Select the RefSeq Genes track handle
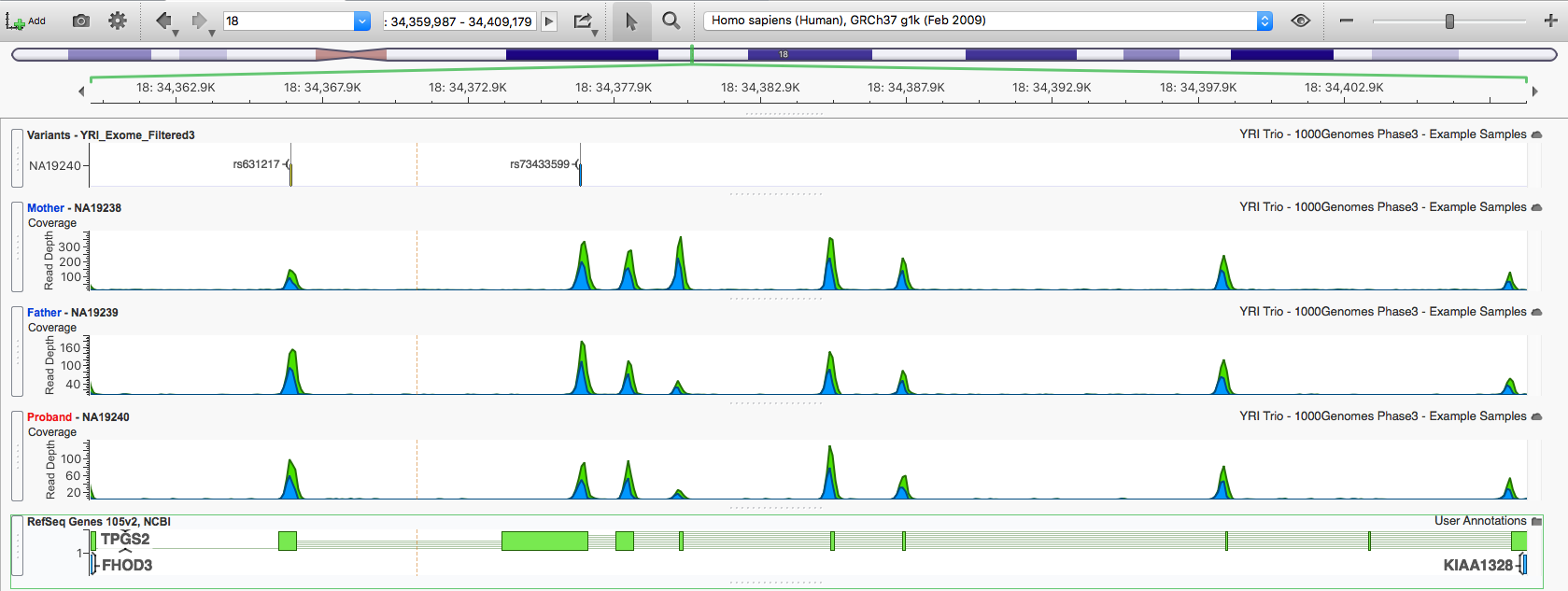1568x591 pixels. (x=17, y=546)
